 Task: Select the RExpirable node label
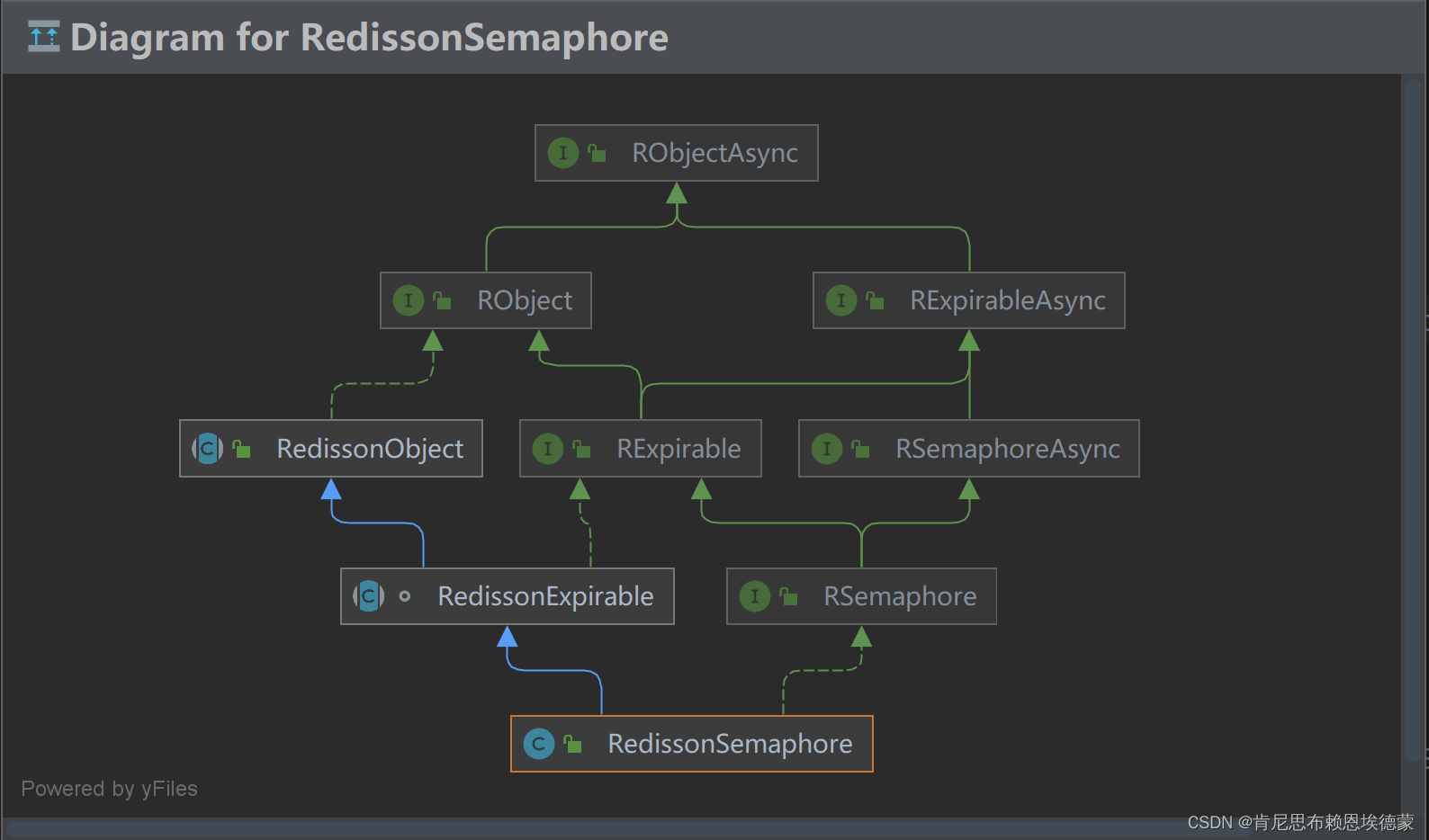point(679,449)
